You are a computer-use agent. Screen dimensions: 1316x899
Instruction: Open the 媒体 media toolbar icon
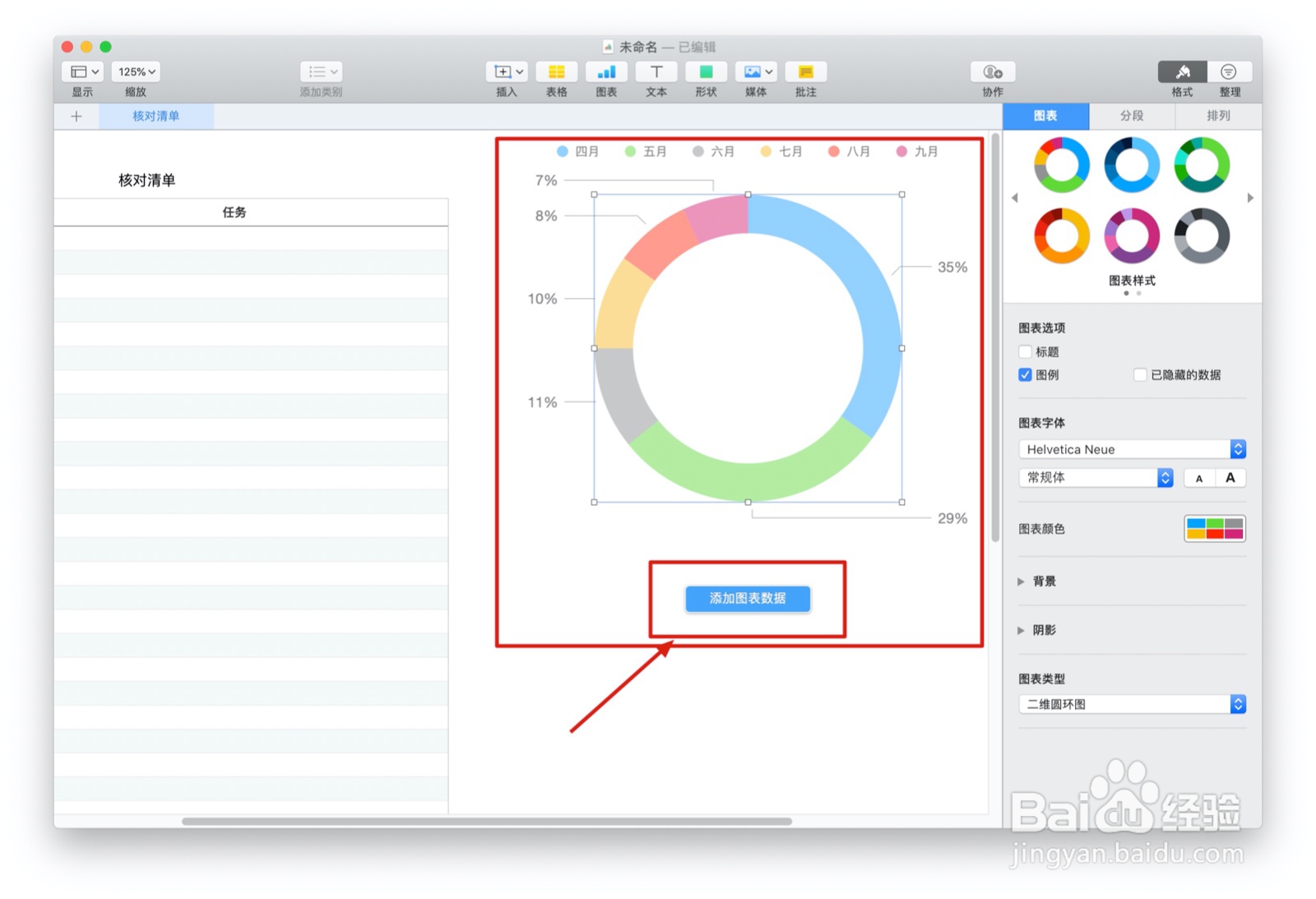coord(756,72)
